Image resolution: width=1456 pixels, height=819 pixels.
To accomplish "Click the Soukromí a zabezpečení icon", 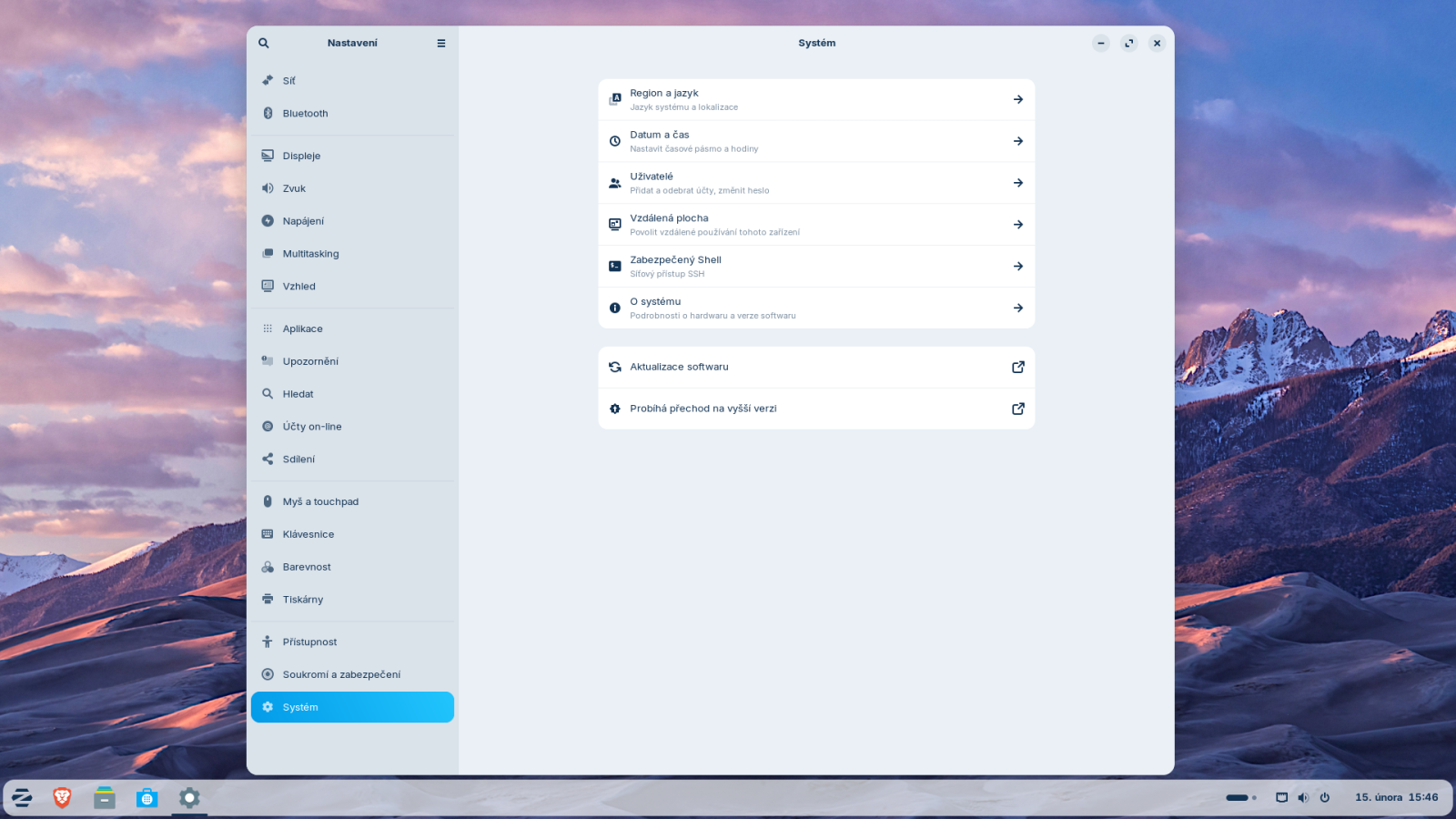I will point(268,674).
